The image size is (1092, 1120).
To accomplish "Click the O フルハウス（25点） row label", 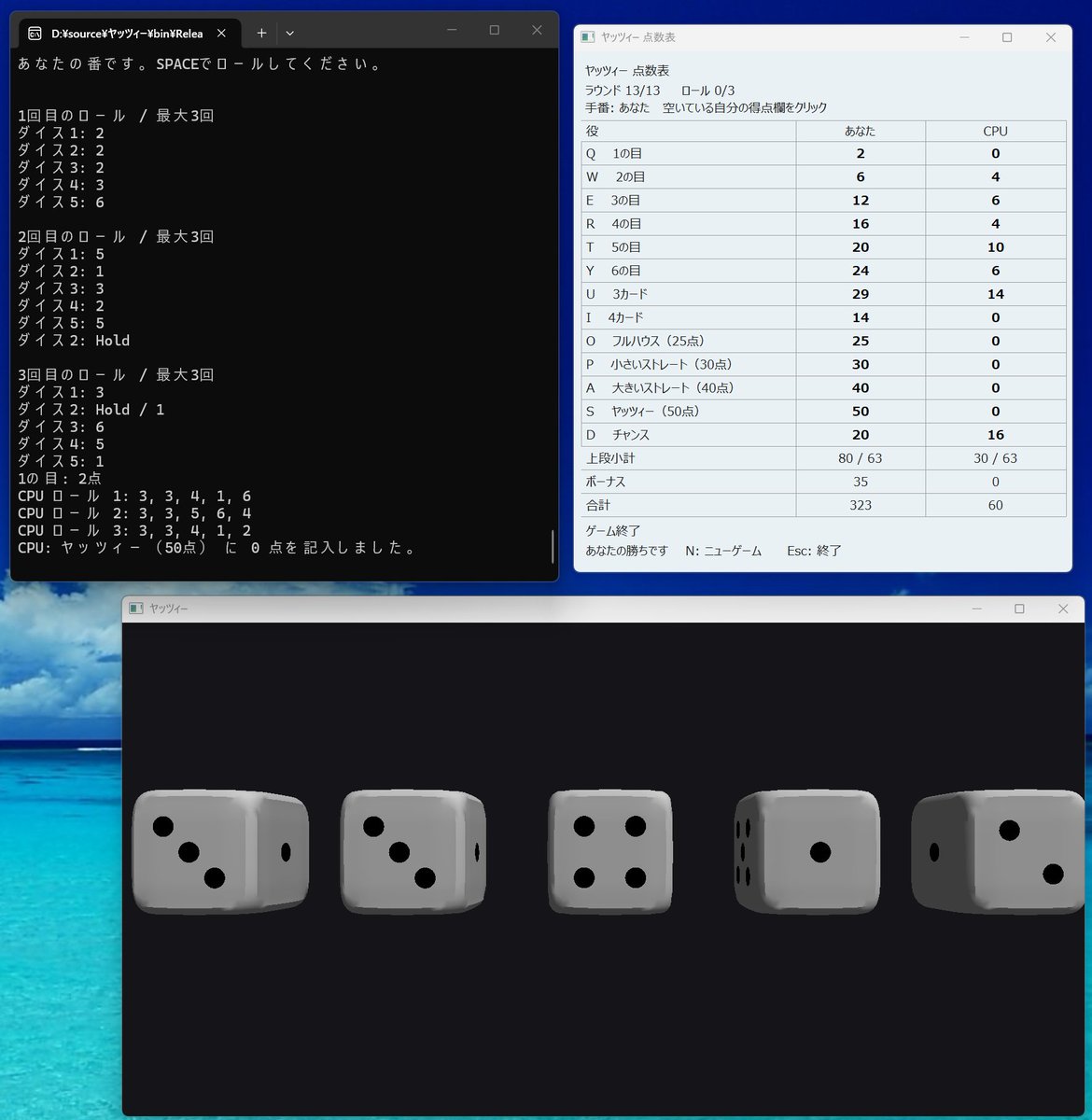I will [689, 341].
